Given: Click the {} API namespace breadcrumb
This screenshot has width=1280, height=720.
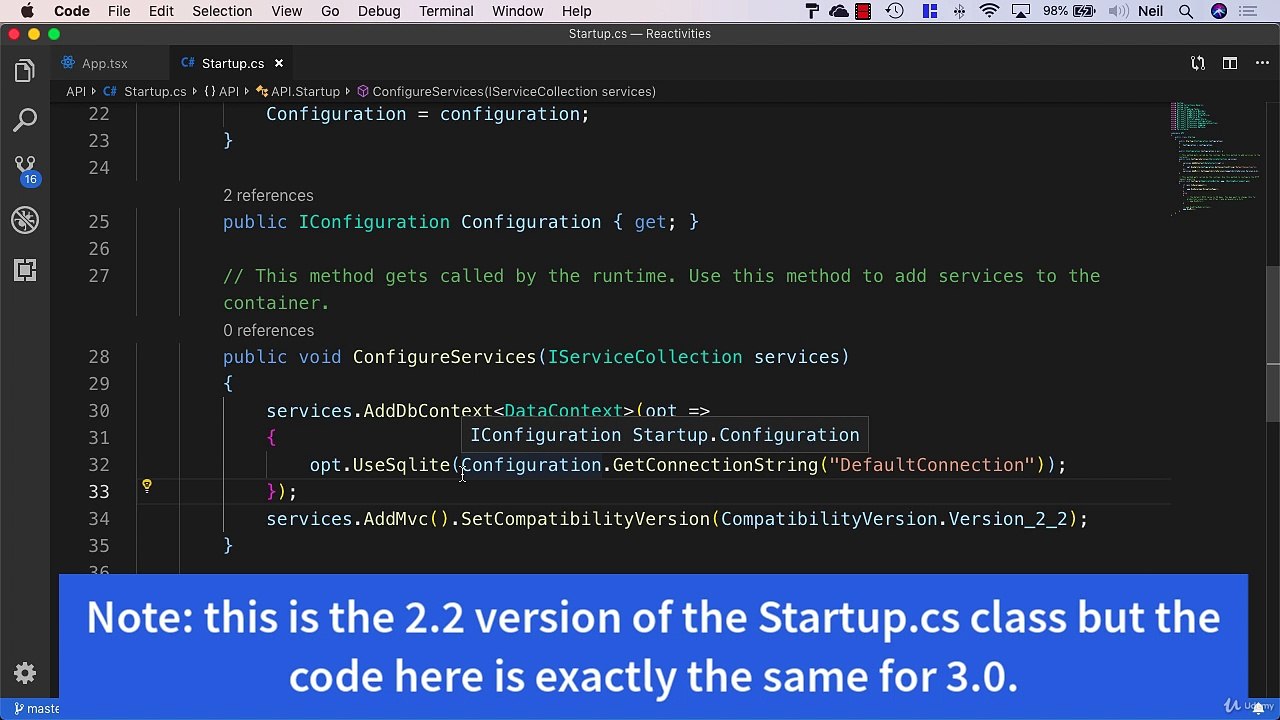Looking at the screenshot, I should [x=221, y=91].
